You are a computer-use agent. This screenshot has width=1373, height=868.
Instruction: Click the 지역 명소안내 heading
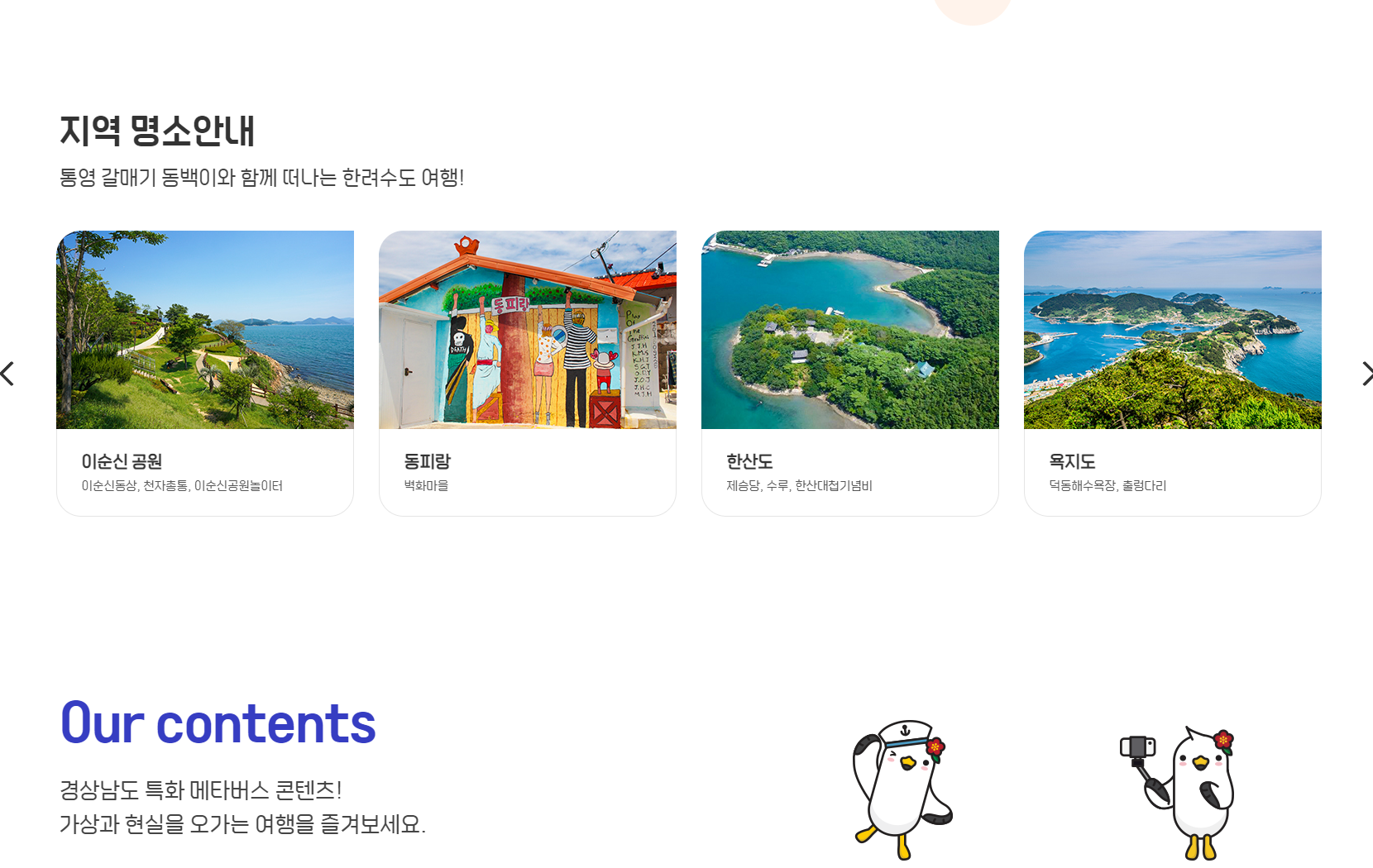tap(157, 131)
